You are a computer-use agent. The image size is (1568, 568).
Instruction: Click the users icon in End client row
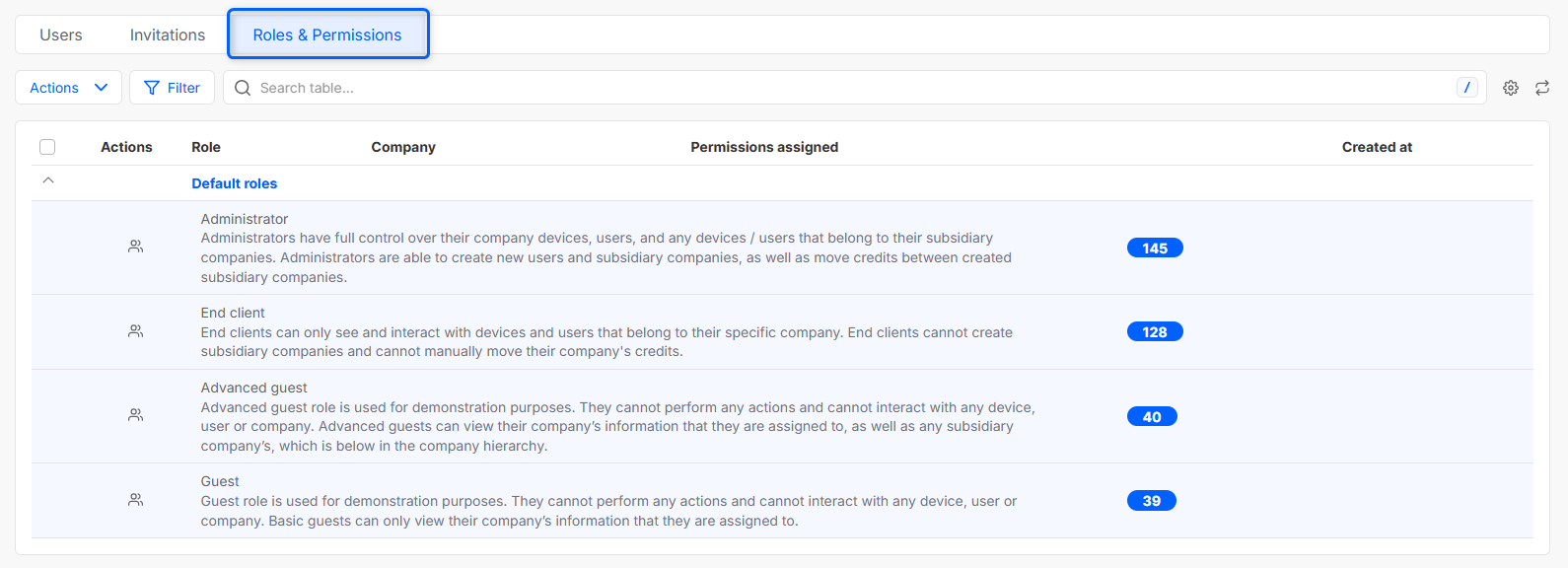(x=136, y=331)
